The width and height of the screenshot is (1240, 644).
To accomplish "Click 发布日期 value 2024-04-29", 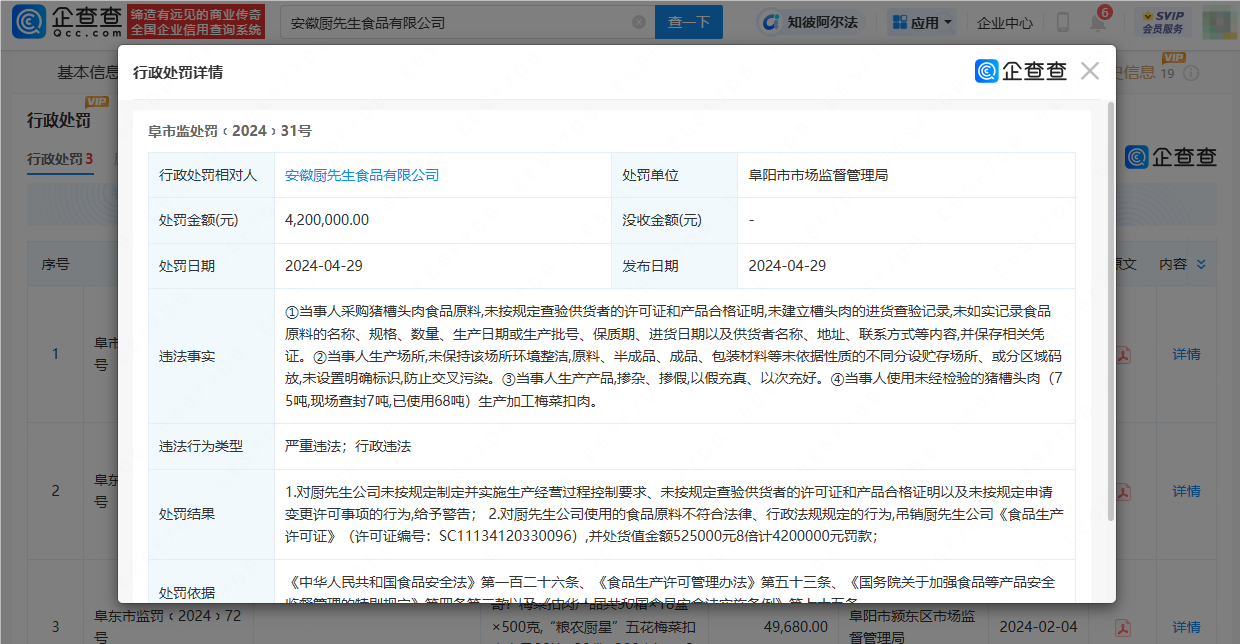I will point(788,266).
